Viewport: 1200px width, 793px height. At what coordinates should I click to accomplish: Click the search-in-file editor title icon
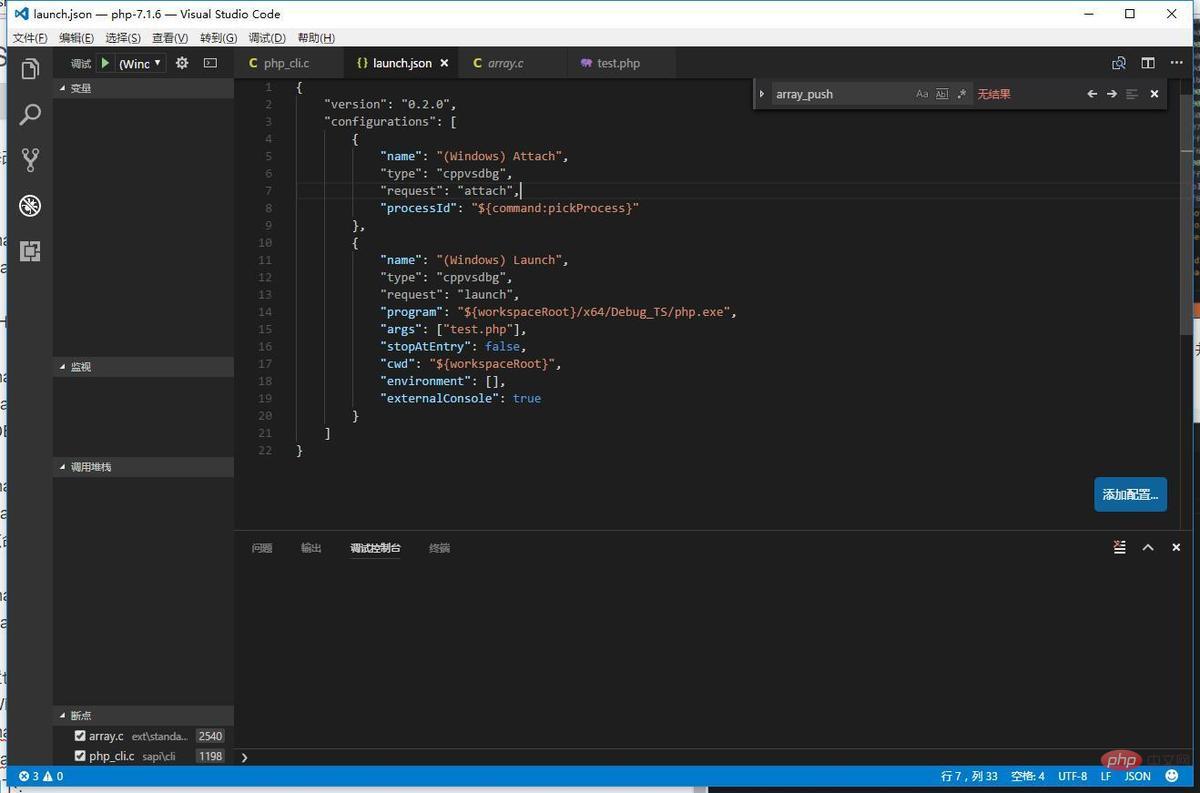[x=1119, y=63]
